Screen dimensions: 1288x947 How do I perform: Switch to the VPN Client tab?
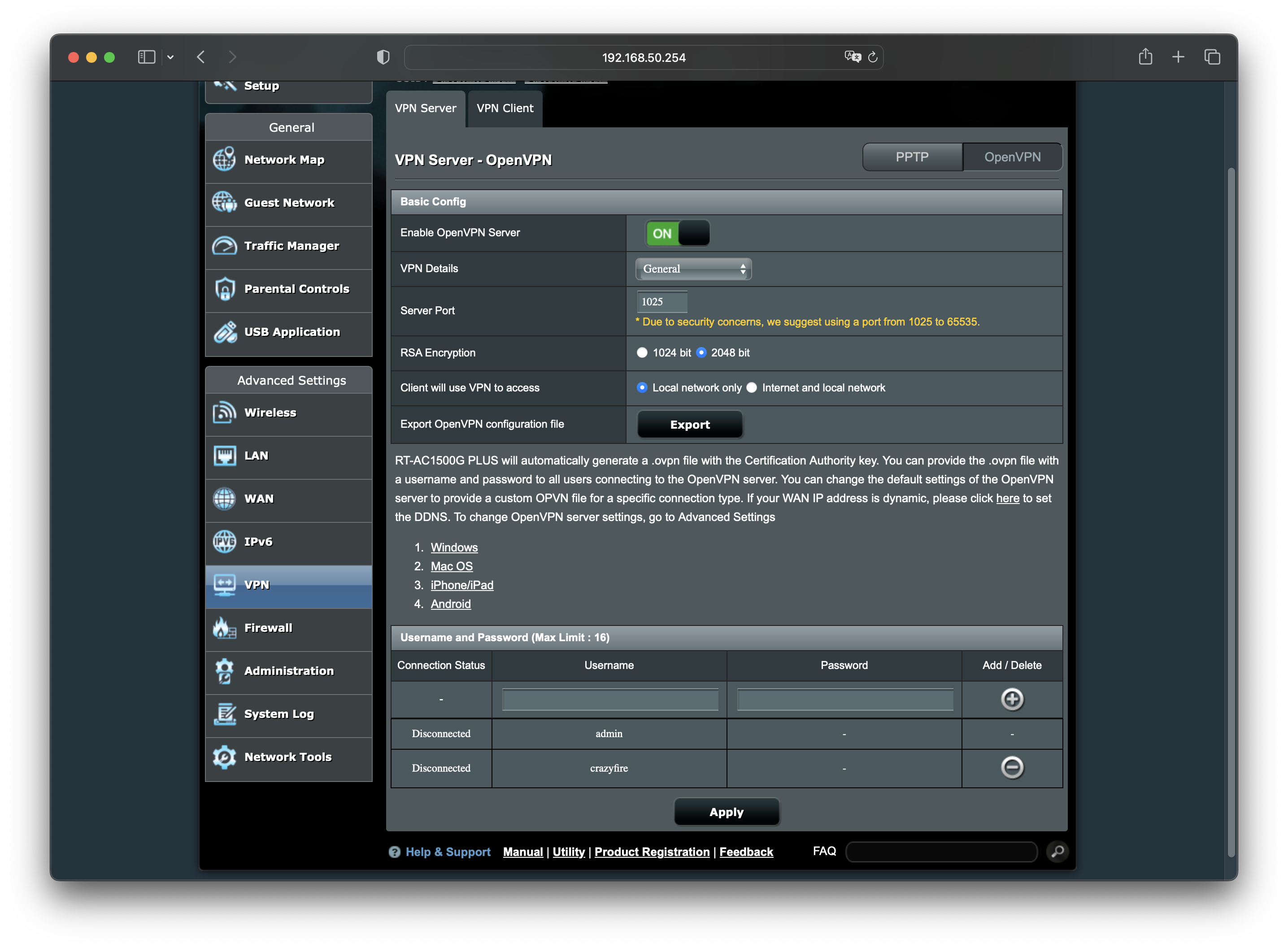(x=505, y=109)
